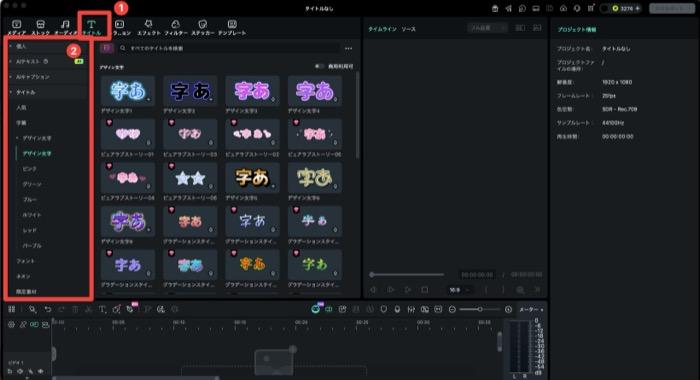
Task: Select the デザイン文字2 dark blue thumbnail
Action: point(190,91)
